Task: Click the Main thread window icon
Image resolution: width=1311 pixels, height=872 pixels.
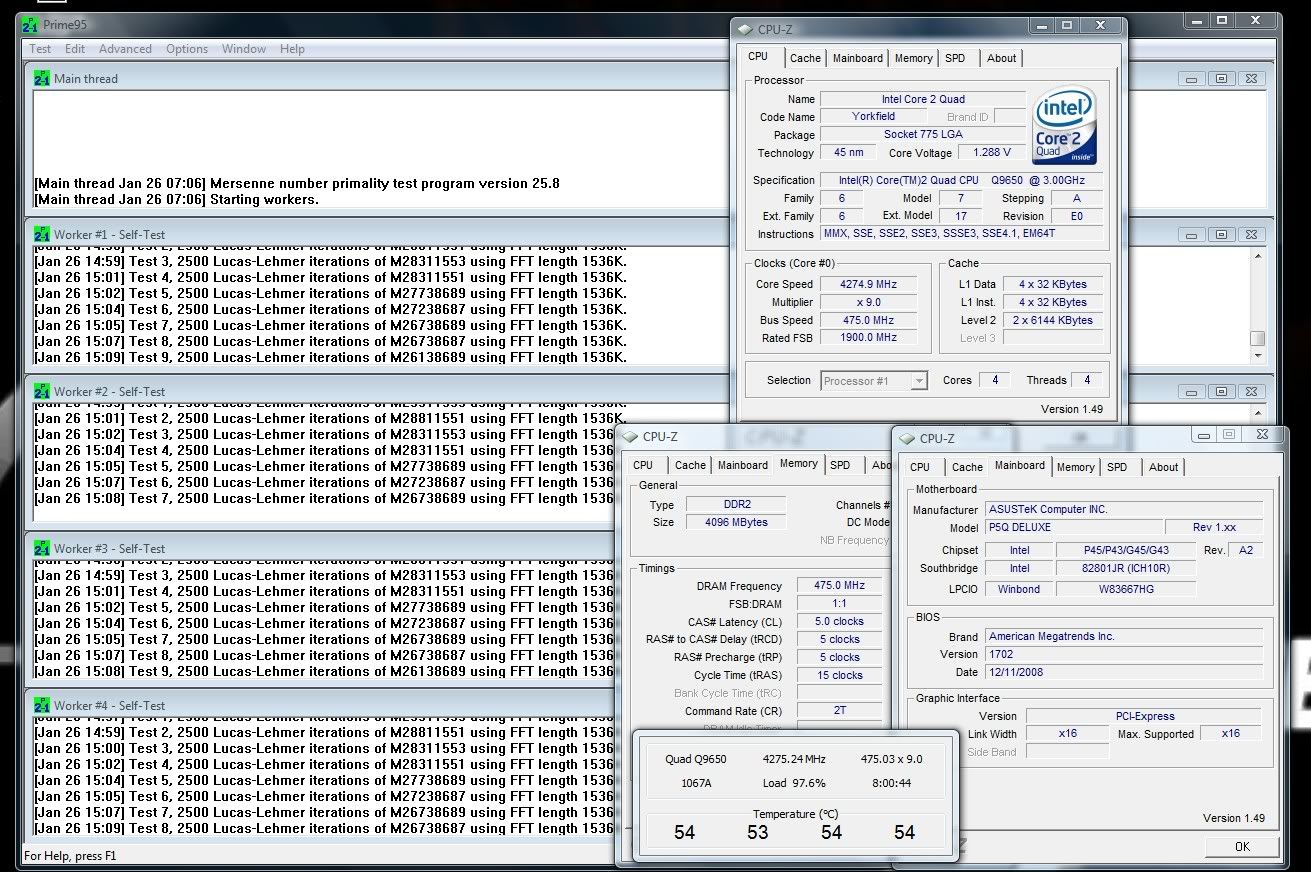Action: [x=42, y=78]
